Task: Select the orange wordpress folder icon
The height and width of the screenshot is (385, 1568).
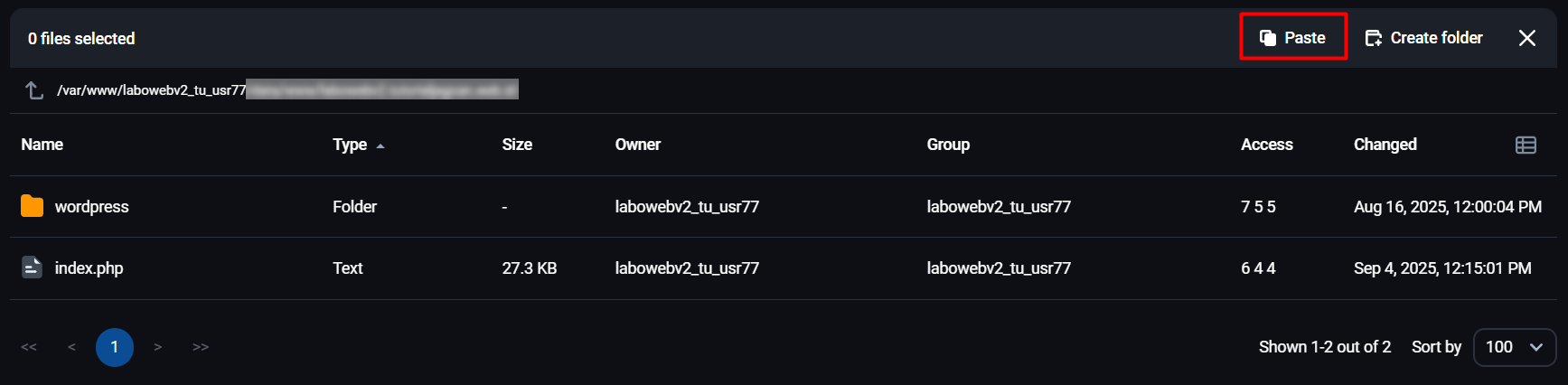Action: [x=32, y=206]
